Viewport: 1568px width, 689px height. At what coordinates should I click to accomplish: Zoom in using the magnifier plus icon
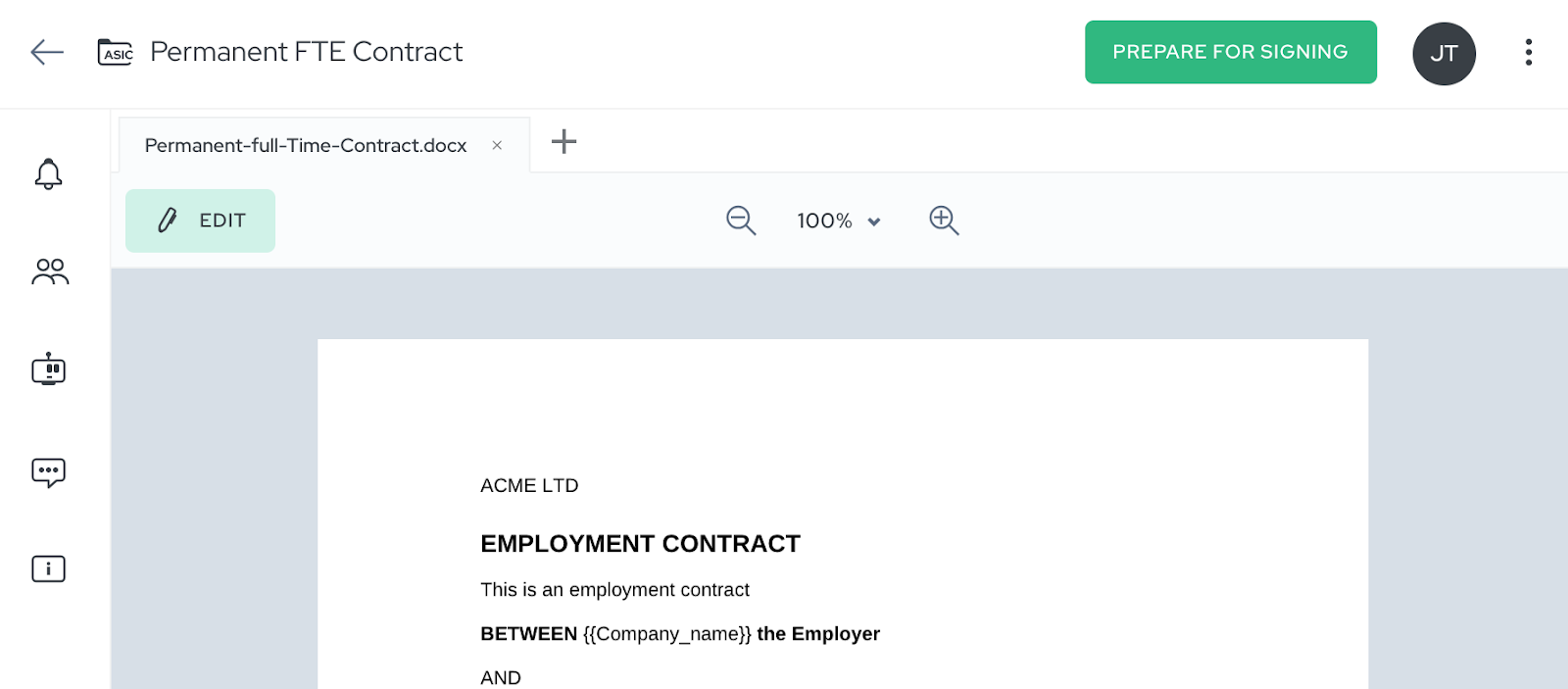click(x=943, y=221)
